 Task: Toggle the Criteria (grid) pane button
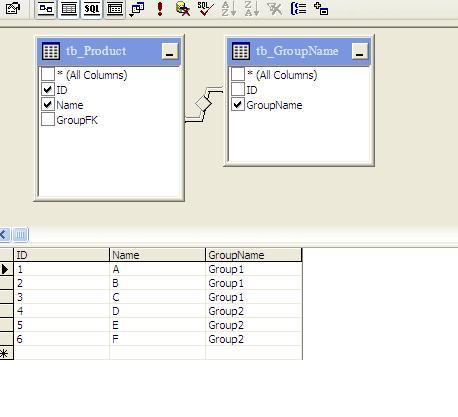click(69, 9)
